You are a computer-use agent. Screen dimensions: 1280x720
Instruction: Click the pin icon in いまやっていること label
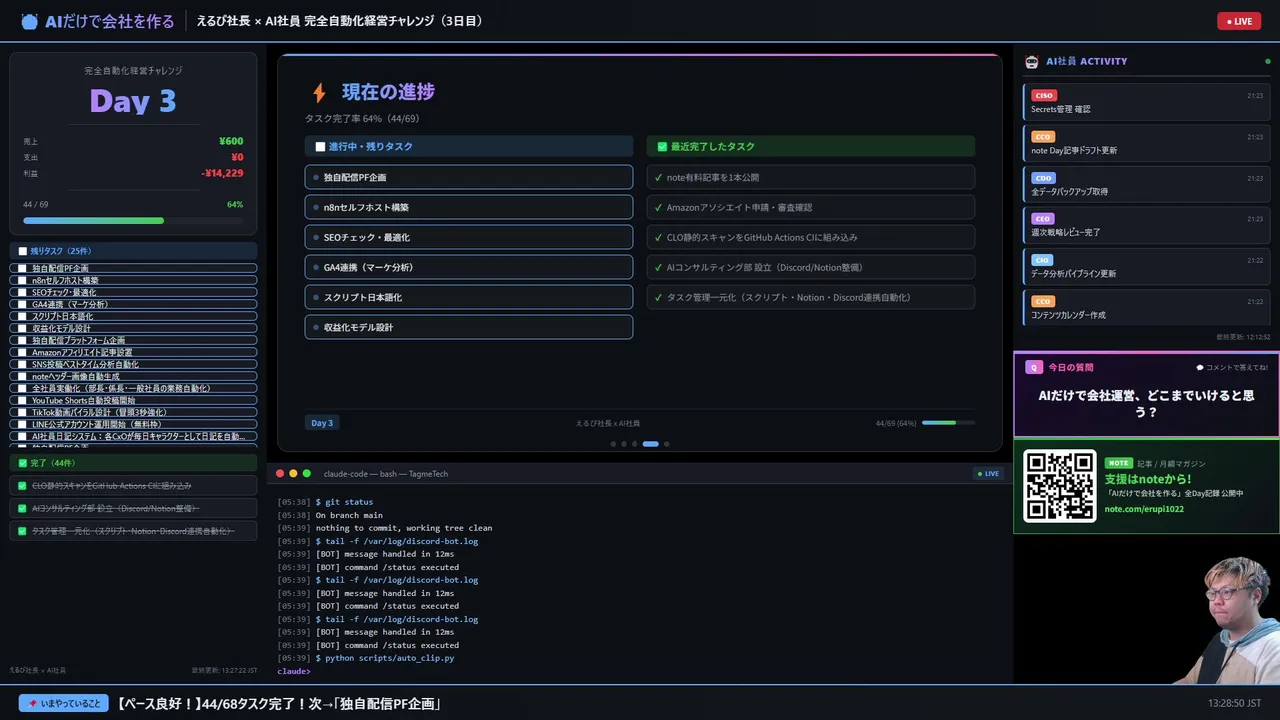tap(33, 703)
